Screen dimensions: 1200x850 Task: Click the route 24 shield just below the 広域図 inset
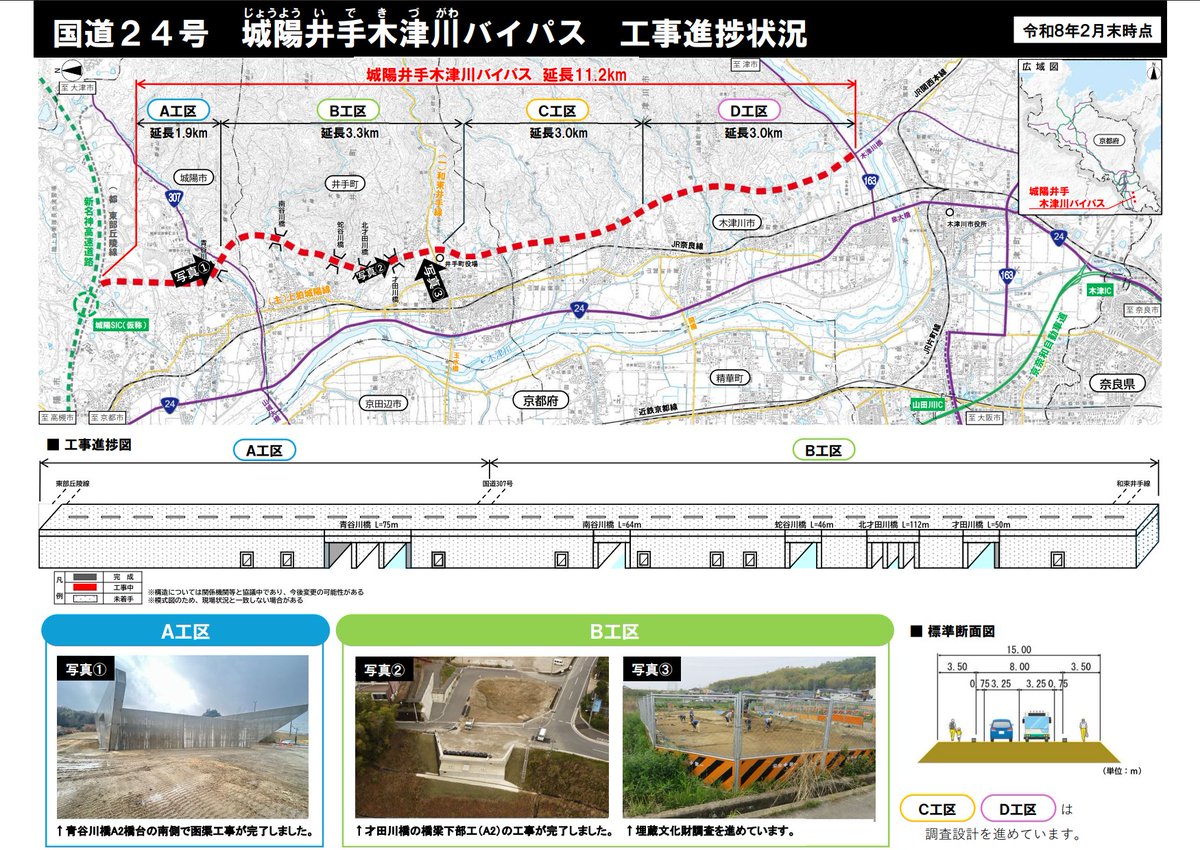click(x=1059, y=236)
